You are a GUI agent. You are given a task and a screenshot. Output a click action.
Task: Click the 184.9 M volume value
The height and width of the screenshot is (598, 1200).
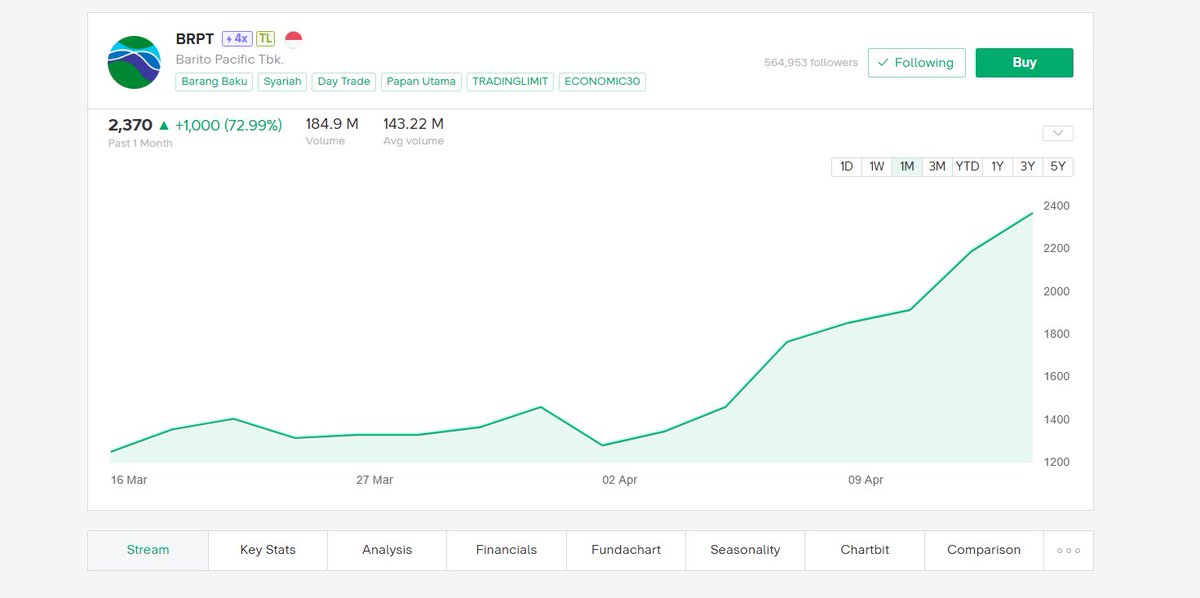coord(332,124)
